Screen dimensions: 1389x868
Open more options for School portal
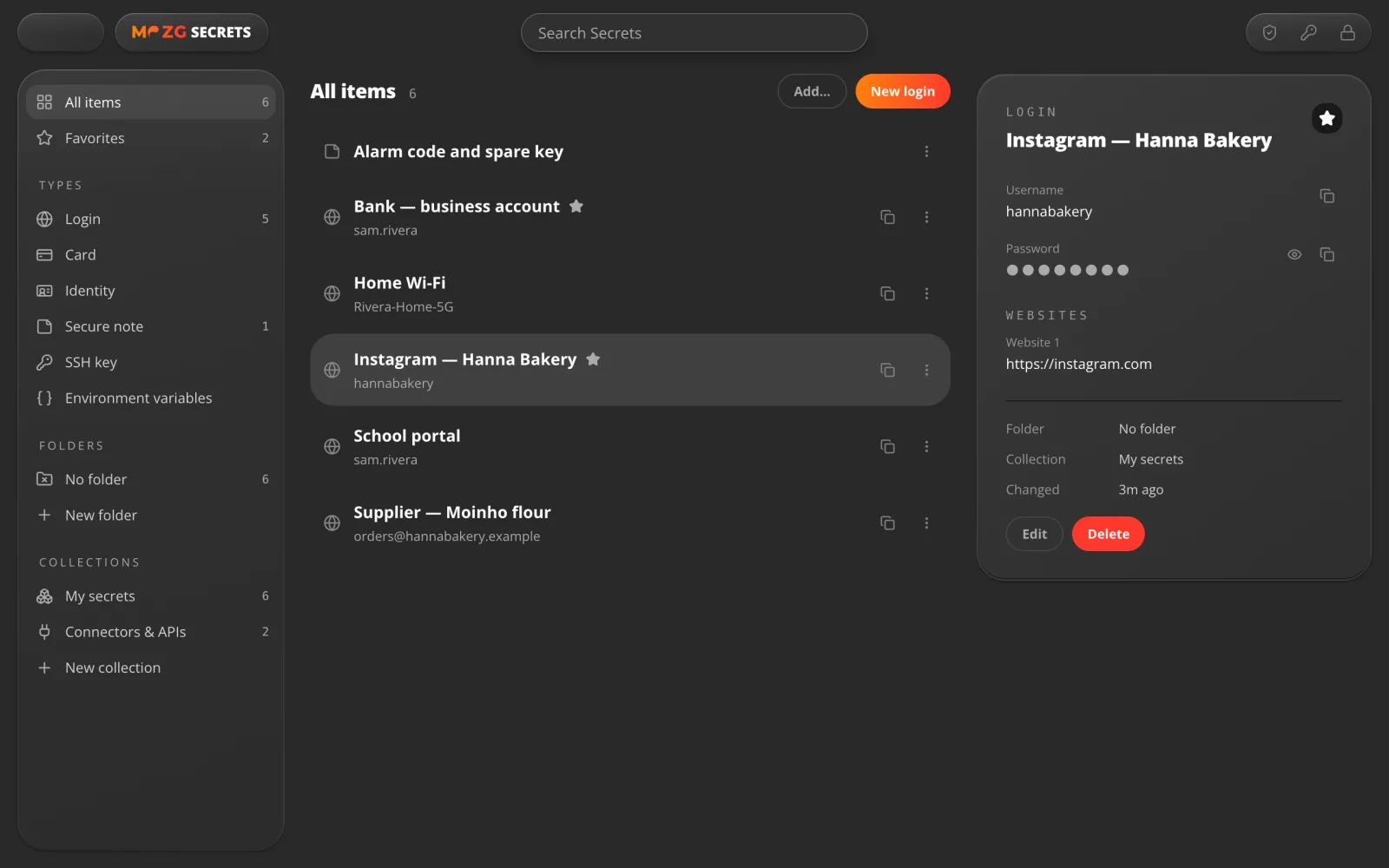click(926, 446)
